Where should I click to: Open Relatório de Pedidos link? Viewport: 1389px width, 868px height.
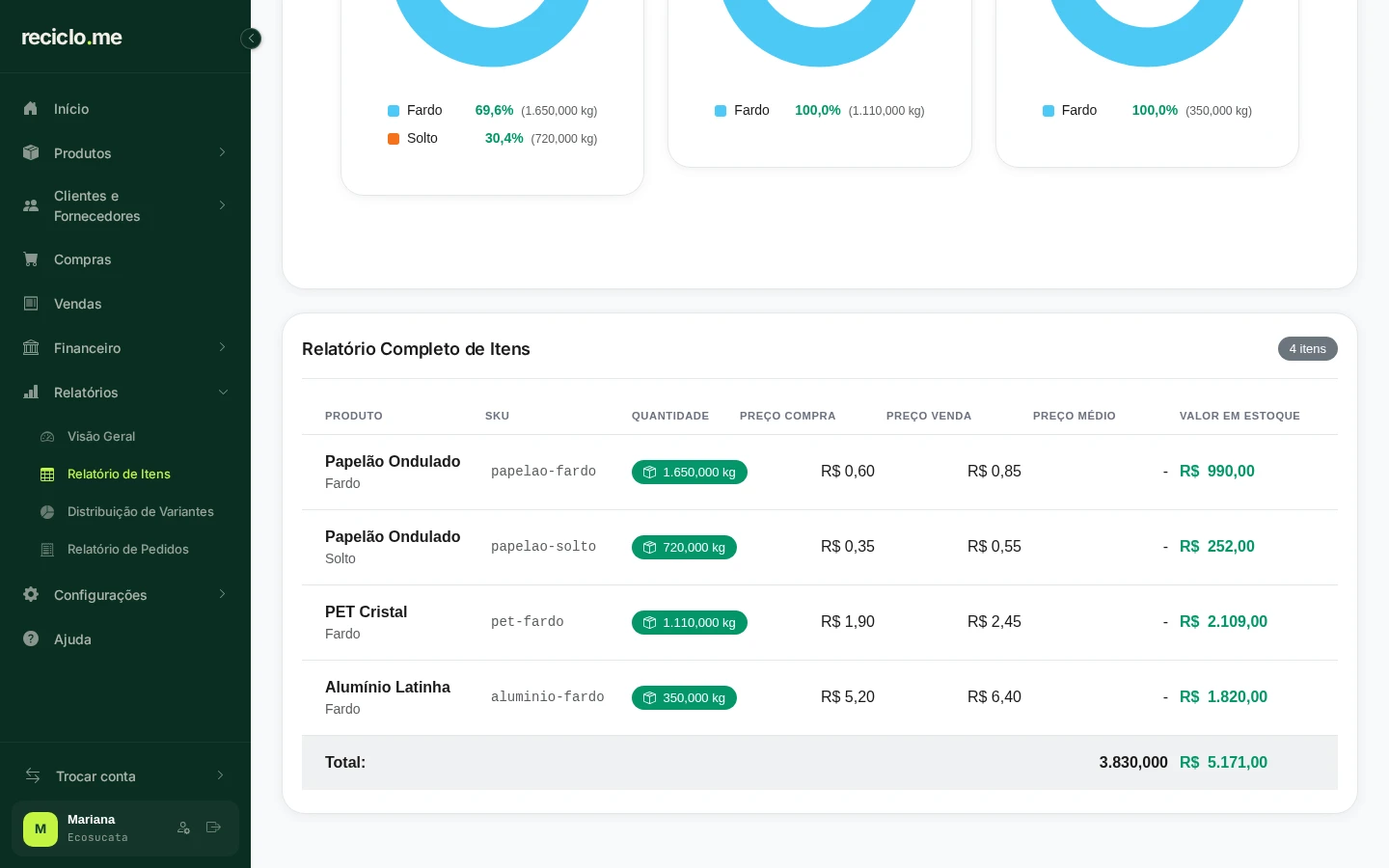(x=128, y=550)
